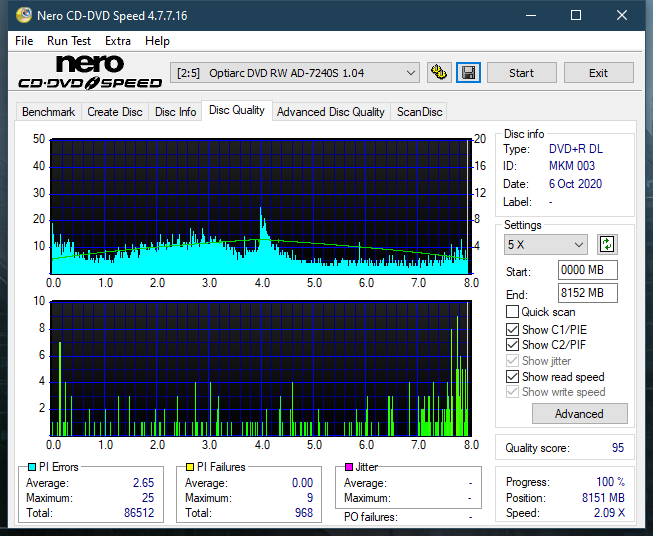Open the Help menu
The height and width of the screenshot is (536, 653).
(x=157, y=41)
